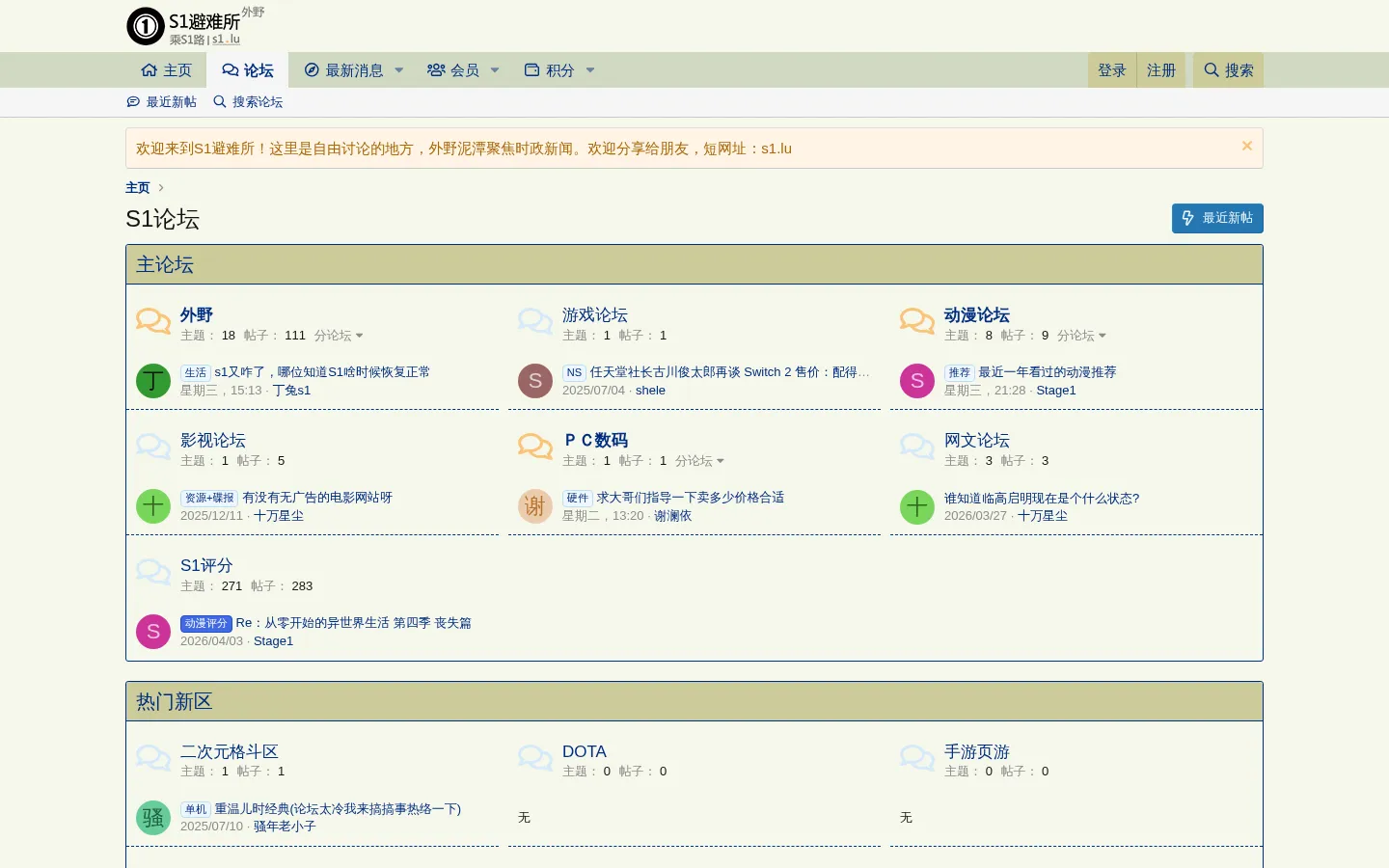This screenshot has width=1389, height=868.
Task: Open the green 丁 avatar of 丁兔s1
Action: [x=153, y=381]
